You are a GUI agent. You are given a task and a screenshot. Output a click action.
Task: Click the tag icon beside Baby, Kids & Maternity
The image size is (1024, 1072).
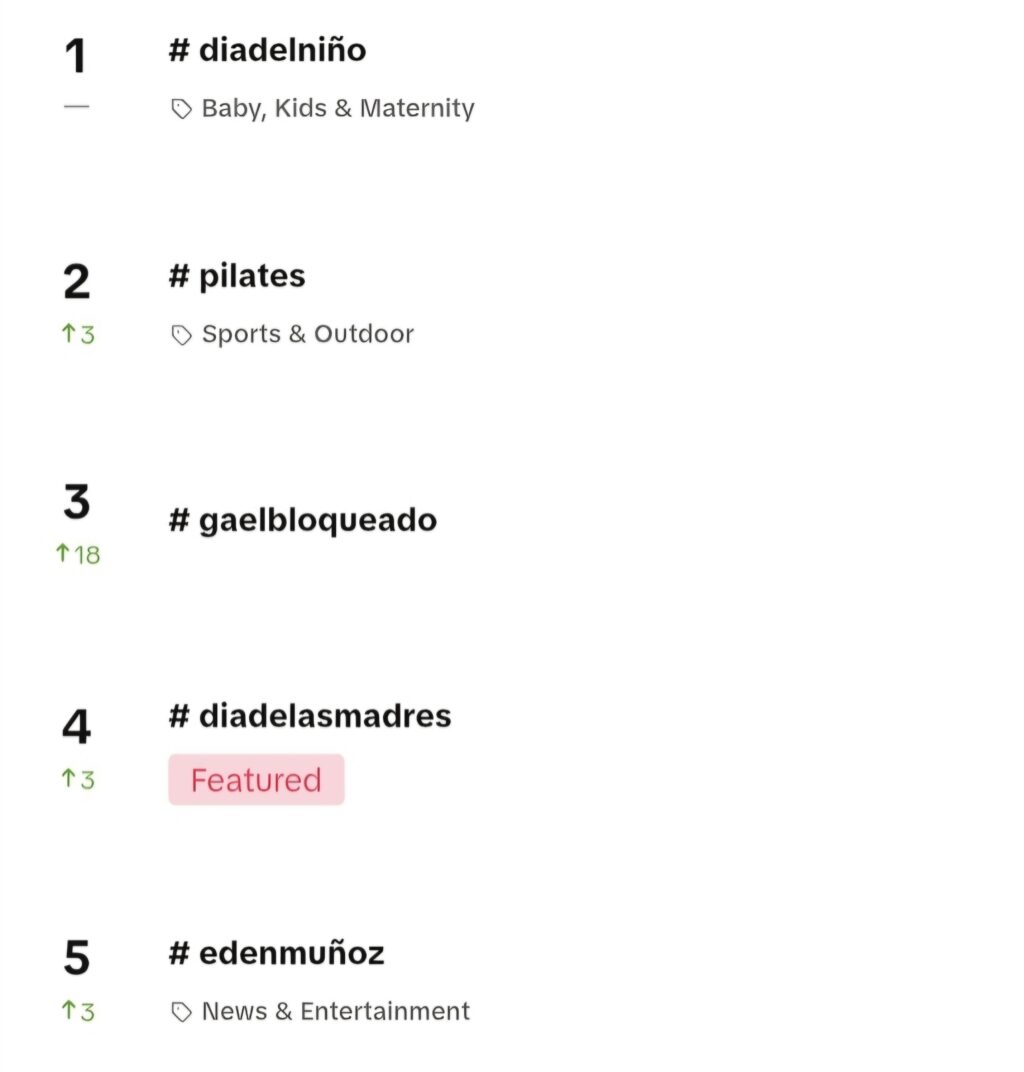click(181, 109)
